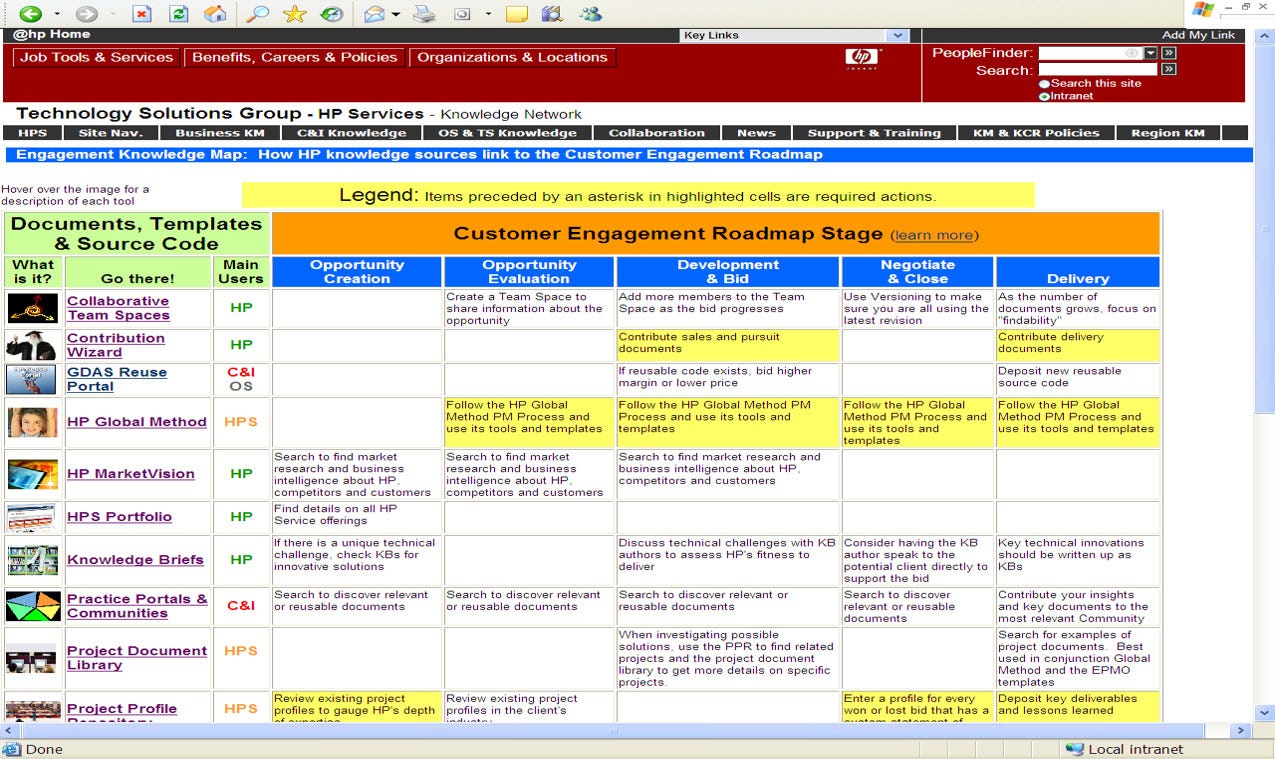This screenshot has height=759, width=1275.
Task: Open browser History icon
Action: point(331,14)
